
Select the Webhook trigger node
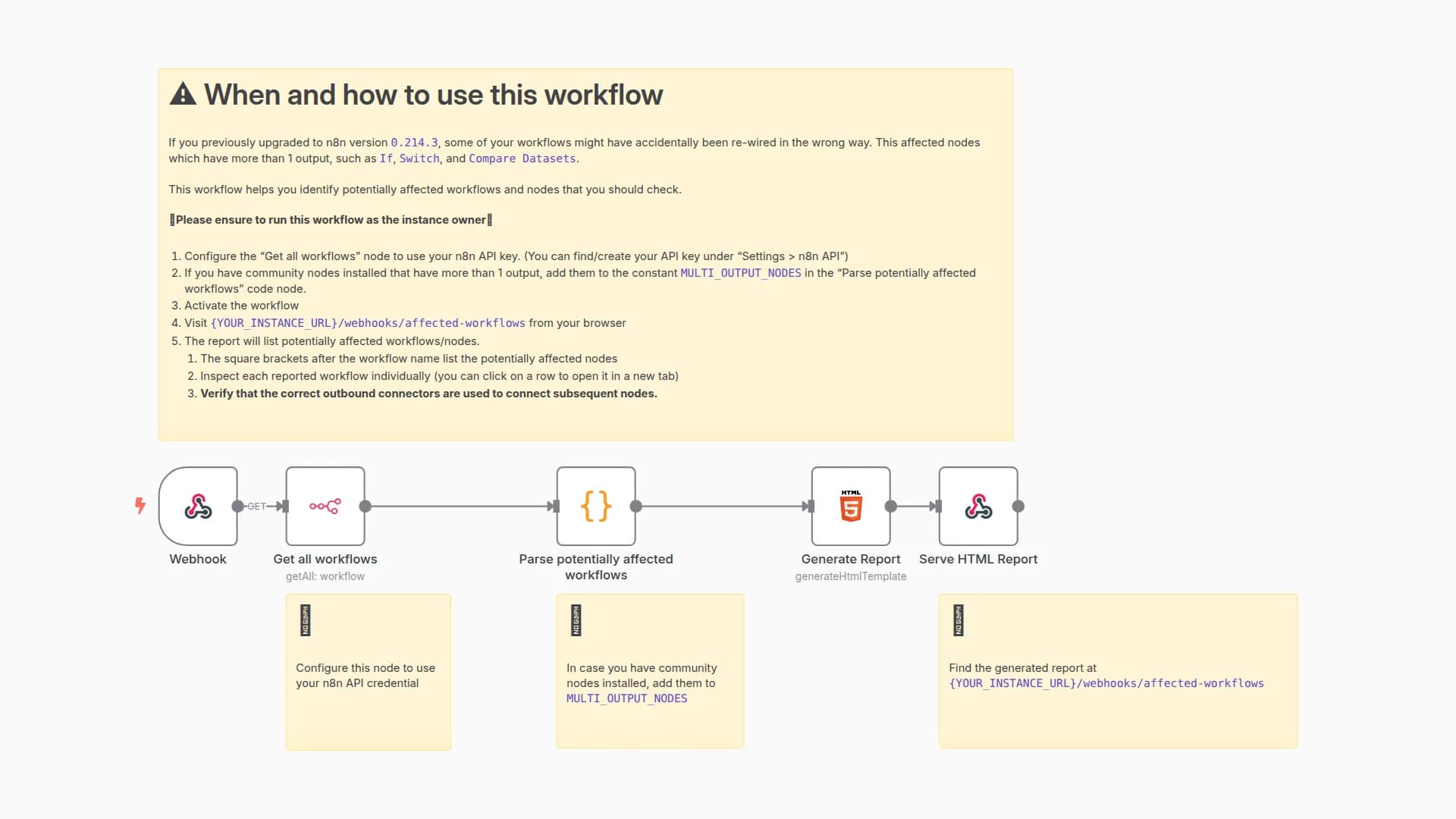pyautogui.click(x=198, y=506)
